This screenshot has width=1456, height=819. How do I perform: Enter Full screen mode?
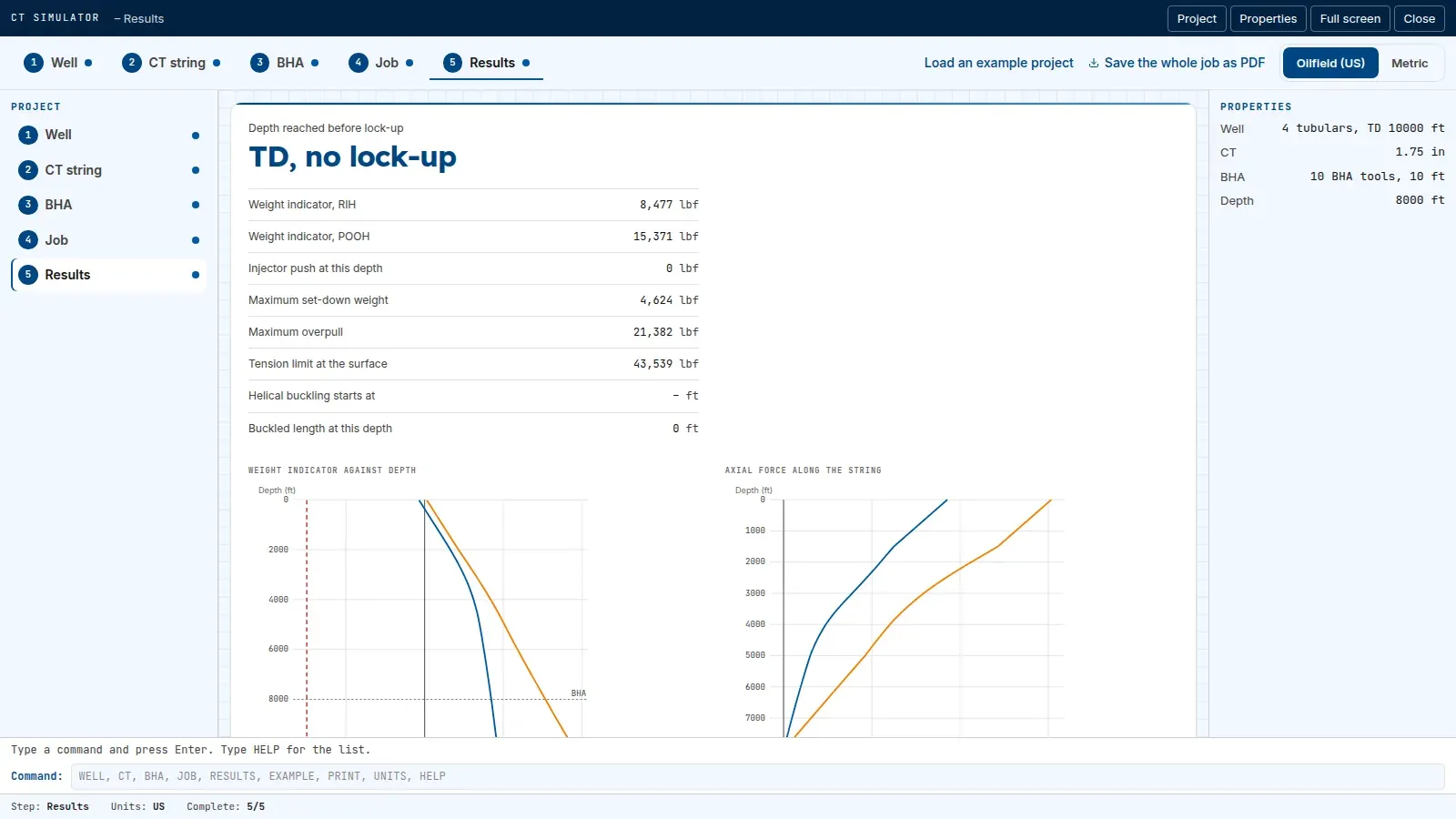(1350, 19)
